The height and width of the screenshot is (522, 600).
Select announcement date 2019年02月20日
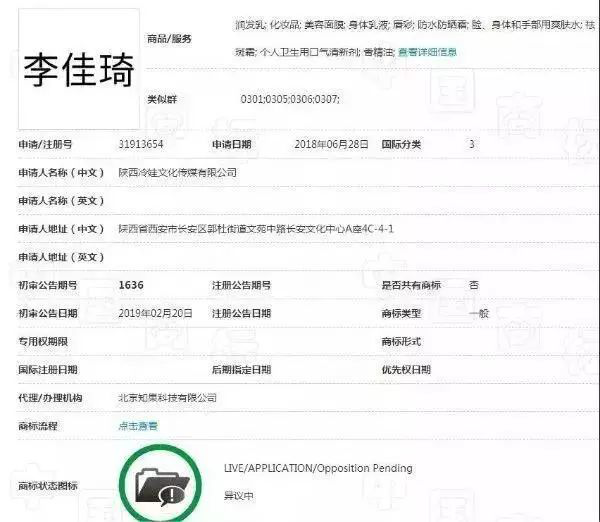tap(155, 313)
